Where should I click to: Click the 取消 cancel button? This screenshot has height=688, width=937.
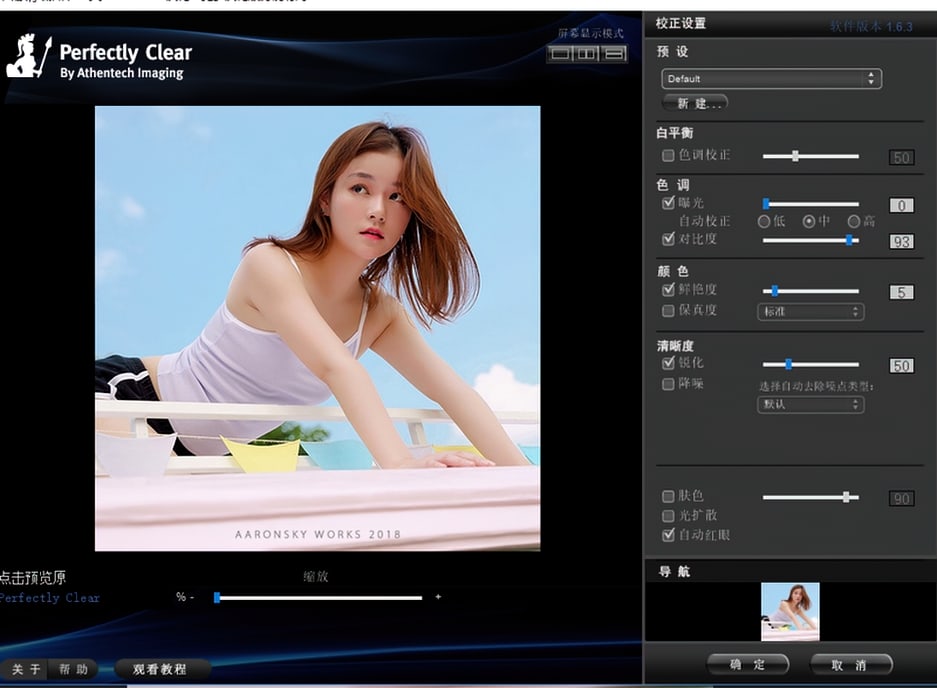(x=851, y=665)
